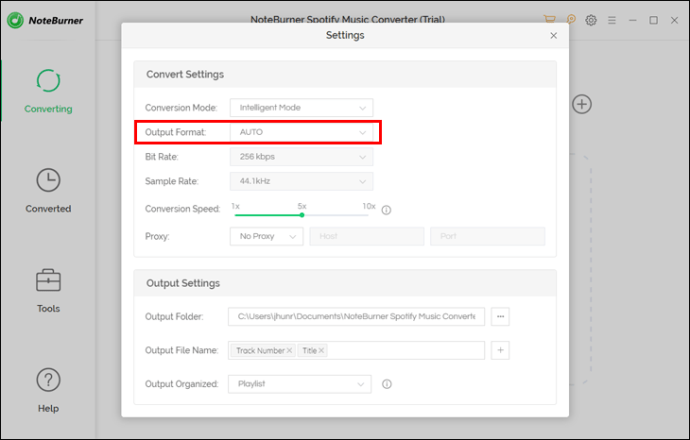Click the Output Folder path field
This screenshot has height=440, width=690.
[x=356, y=316]
